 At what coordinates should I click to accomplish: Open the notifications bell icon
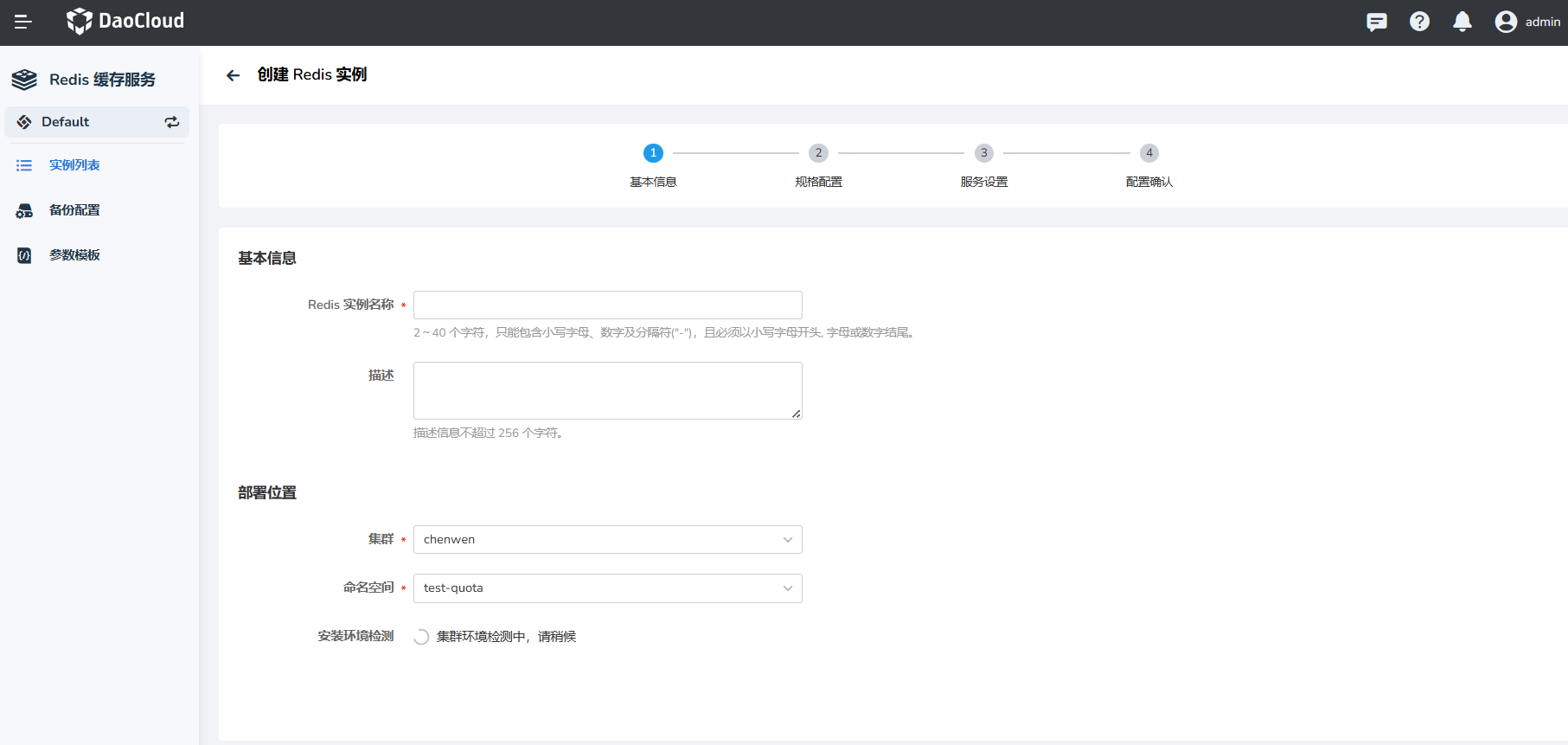[1462, 22]
